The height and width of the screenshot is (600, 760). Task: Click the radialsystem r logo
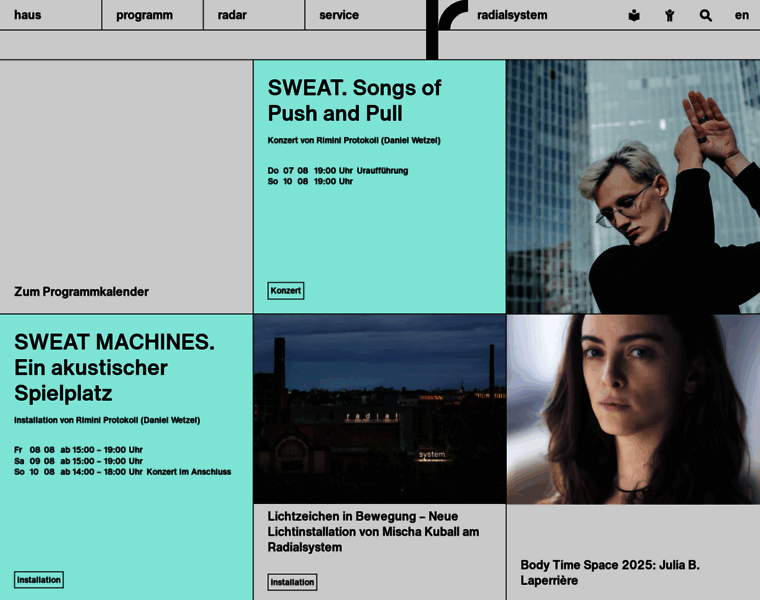coord(447,29)
